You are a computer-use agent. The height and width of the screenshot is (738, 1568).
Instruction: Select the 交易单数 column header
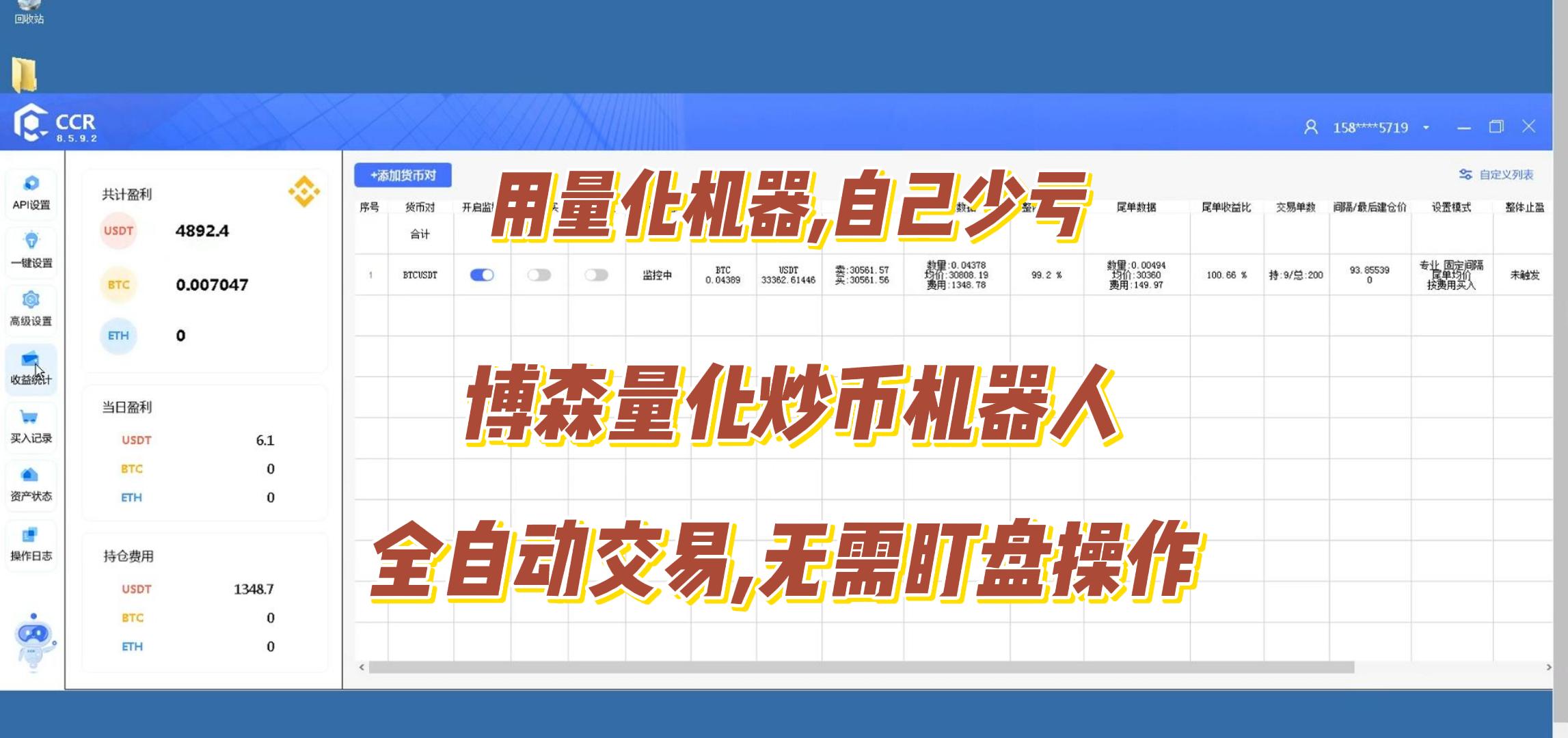[1296, 207]
